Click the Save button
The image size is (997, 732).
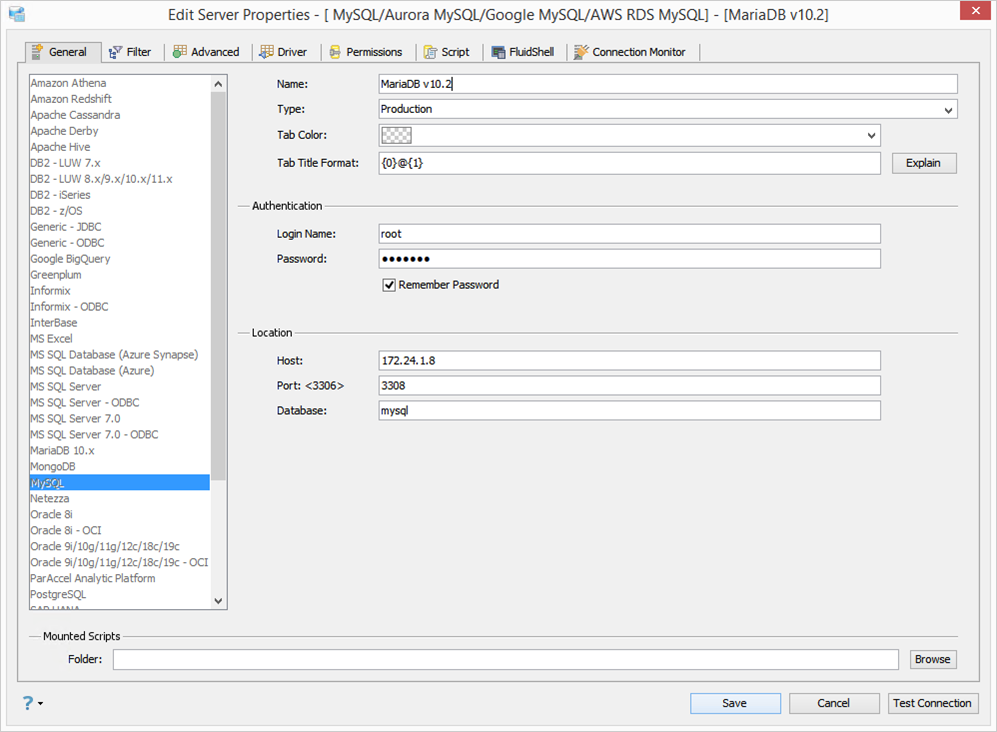(734, 703)
